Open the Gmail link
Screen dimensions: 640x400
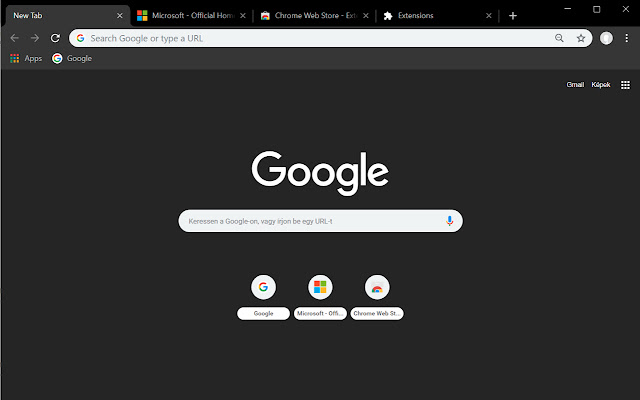[x=575, y=84]
